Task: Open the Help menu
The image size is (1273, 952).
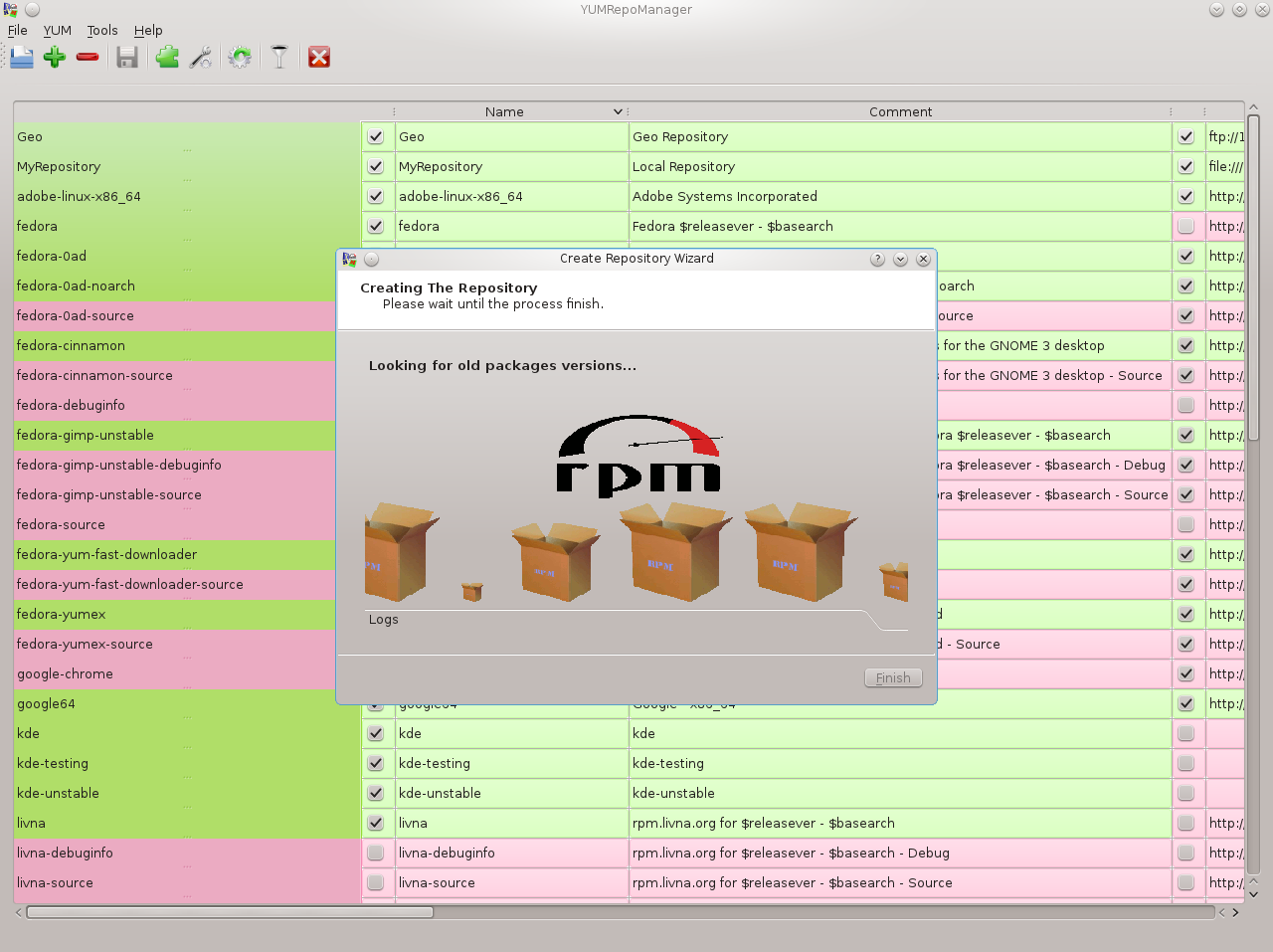Action: pyautogui.click(x=148, y=31)
